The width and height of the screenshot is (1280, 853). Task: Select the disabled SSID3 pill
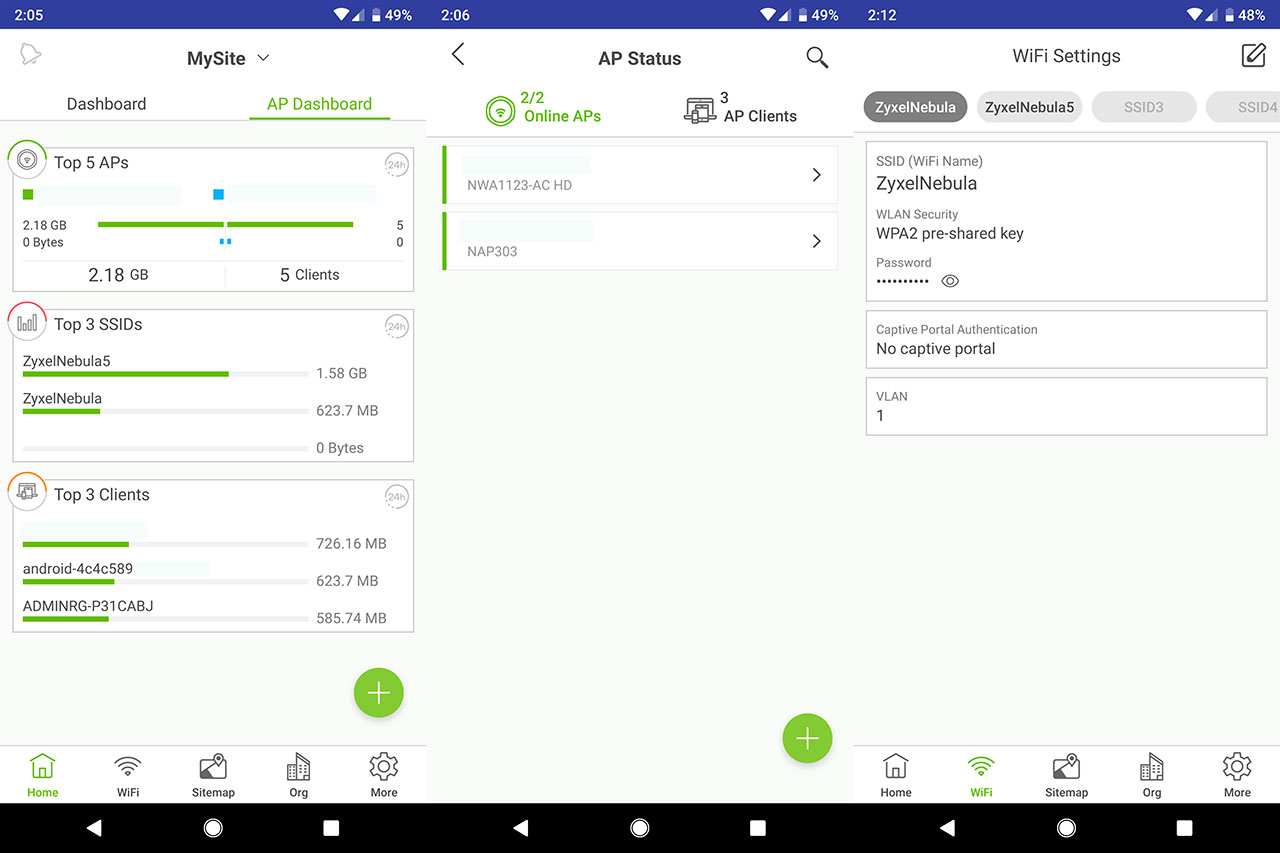(1144, 107)
